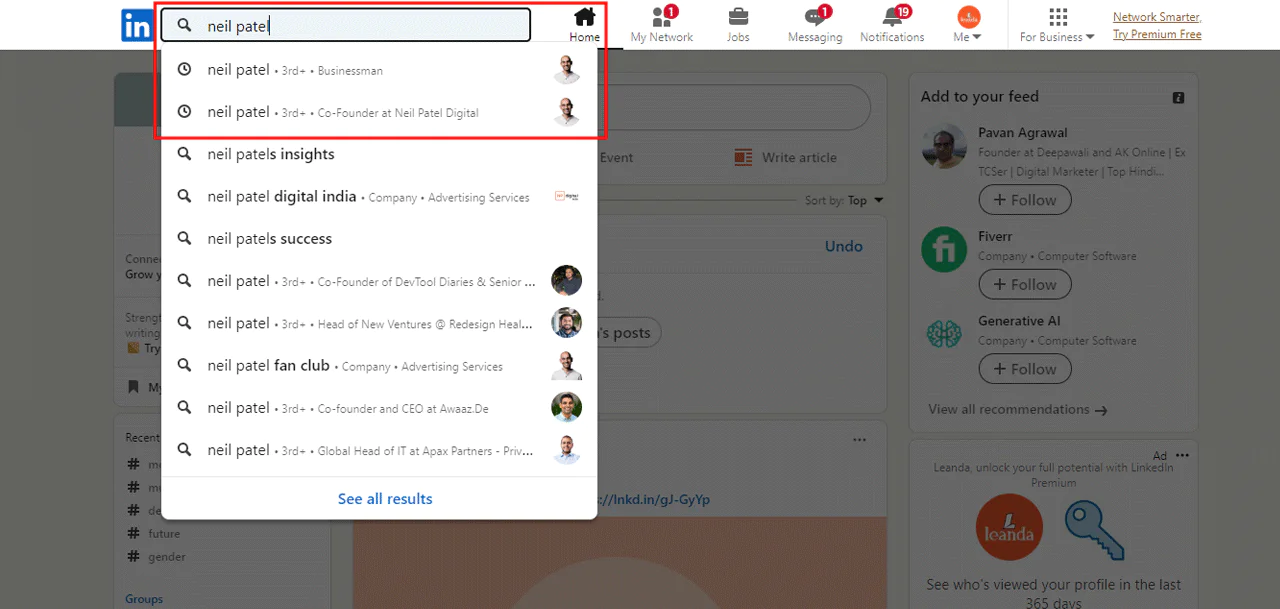Click avatar beside Apax Partners suggestion
1280x609 pixels.
click(x=567, y=450)
